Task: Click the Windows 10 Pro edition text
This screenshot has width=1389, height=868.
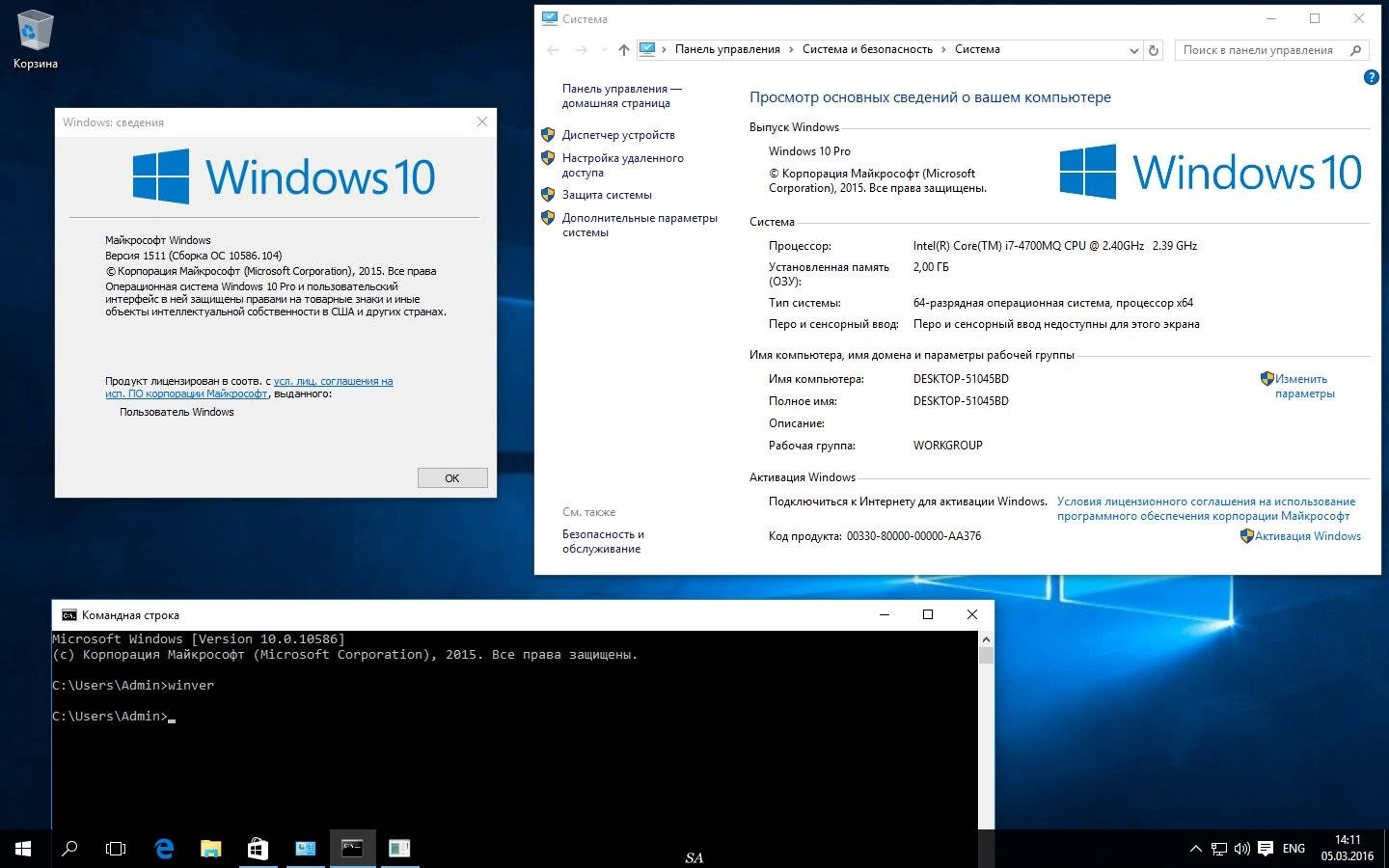Action: (809, 151)
